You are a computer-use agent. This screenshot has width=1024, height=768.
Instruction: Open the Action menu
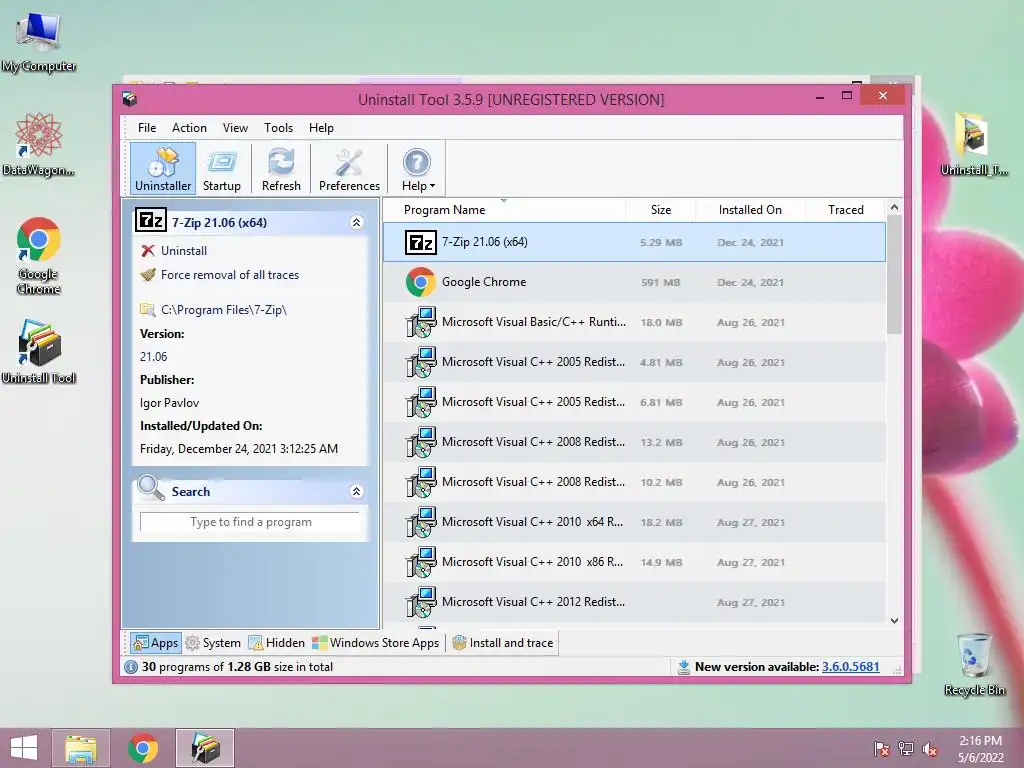coord(189,128)
